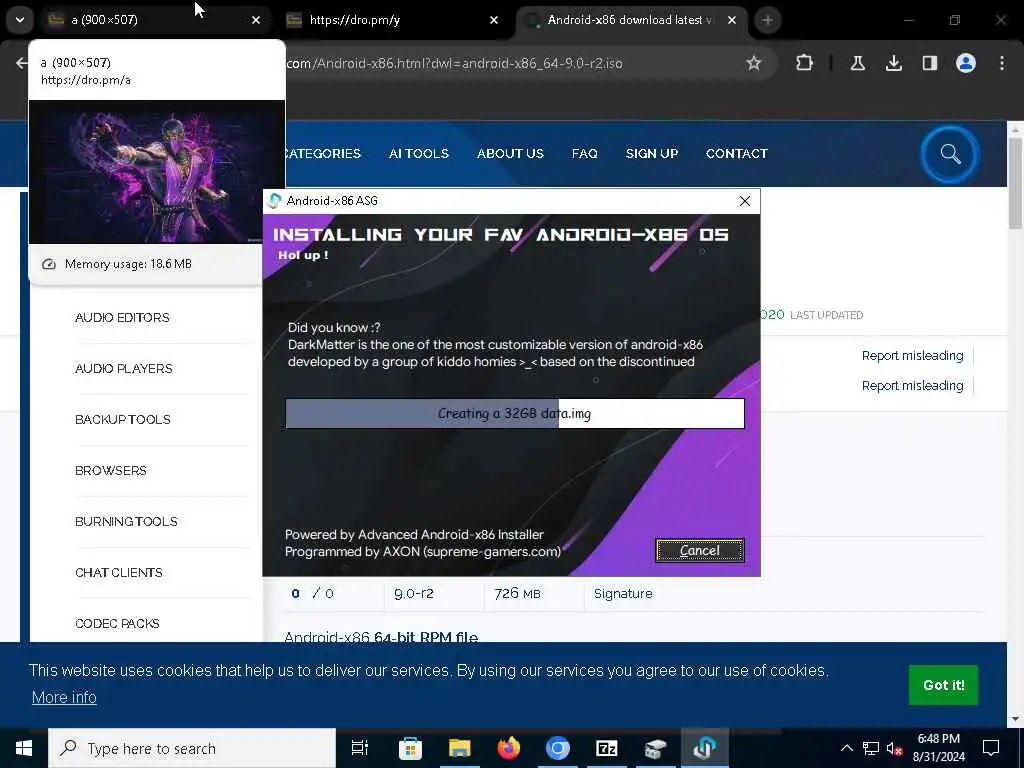
Task: Open the installer box taskbar icon
Action: (x=655, y=748)
